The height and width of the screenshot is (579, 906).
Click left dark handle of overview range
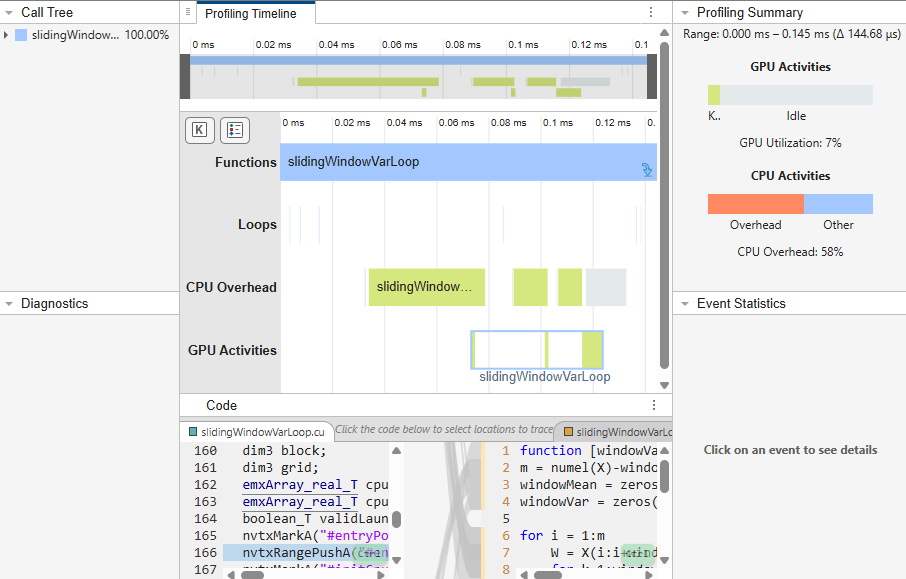(185, 76)
